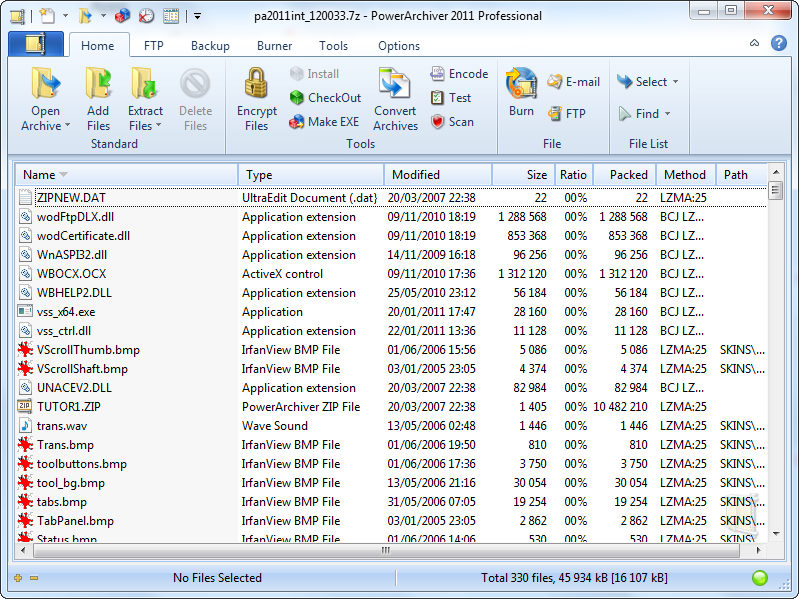Click the Open Archive icon
This screenshot has width=799, height=599.
(x=46, y=83)
